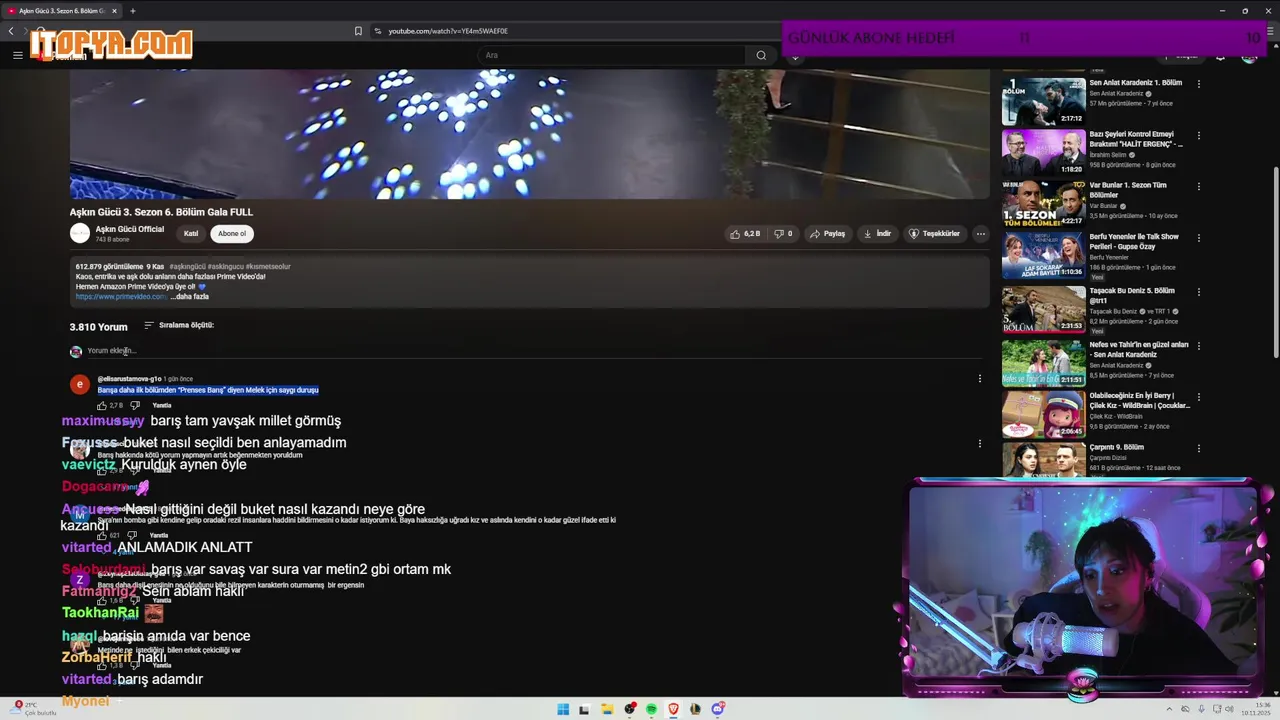Viewport: 1280px width, 720px height.
Task: Expand description with '...daha fazla'
Action: [x=190, y=297]
